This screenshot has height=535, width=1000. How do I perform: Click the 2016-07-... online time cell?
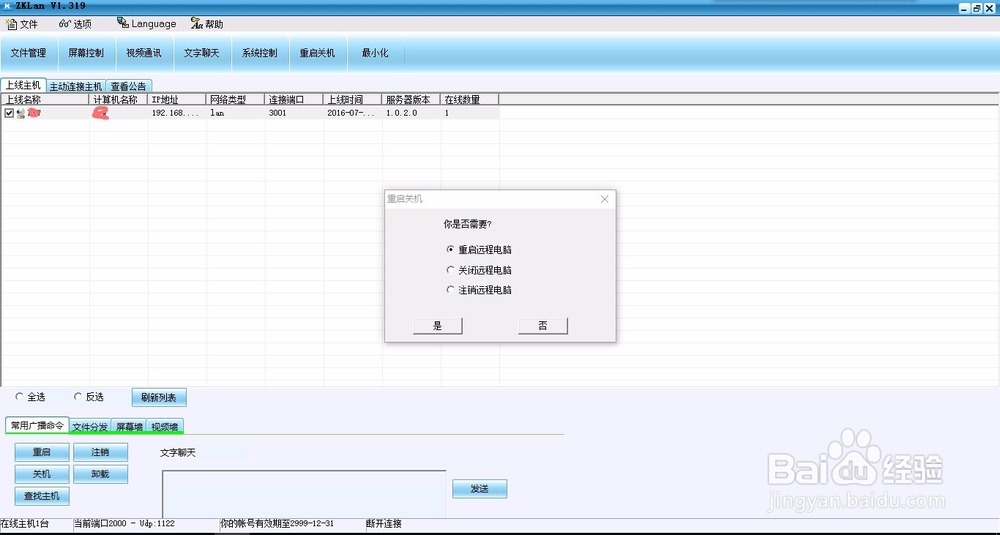pyautogui.click(x=353, y=113)
